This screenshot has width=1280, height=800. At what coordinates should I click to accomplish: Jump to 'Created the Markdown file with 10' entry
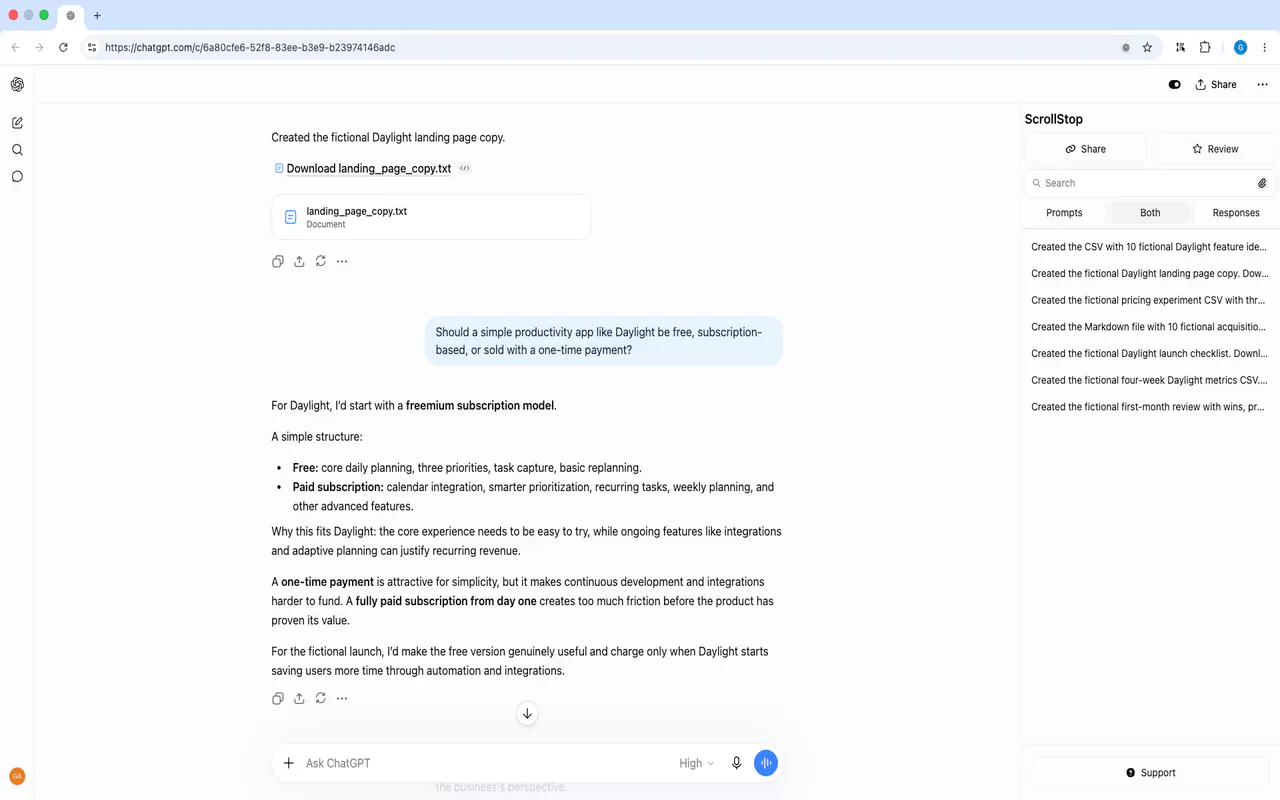pos(1149,327)
